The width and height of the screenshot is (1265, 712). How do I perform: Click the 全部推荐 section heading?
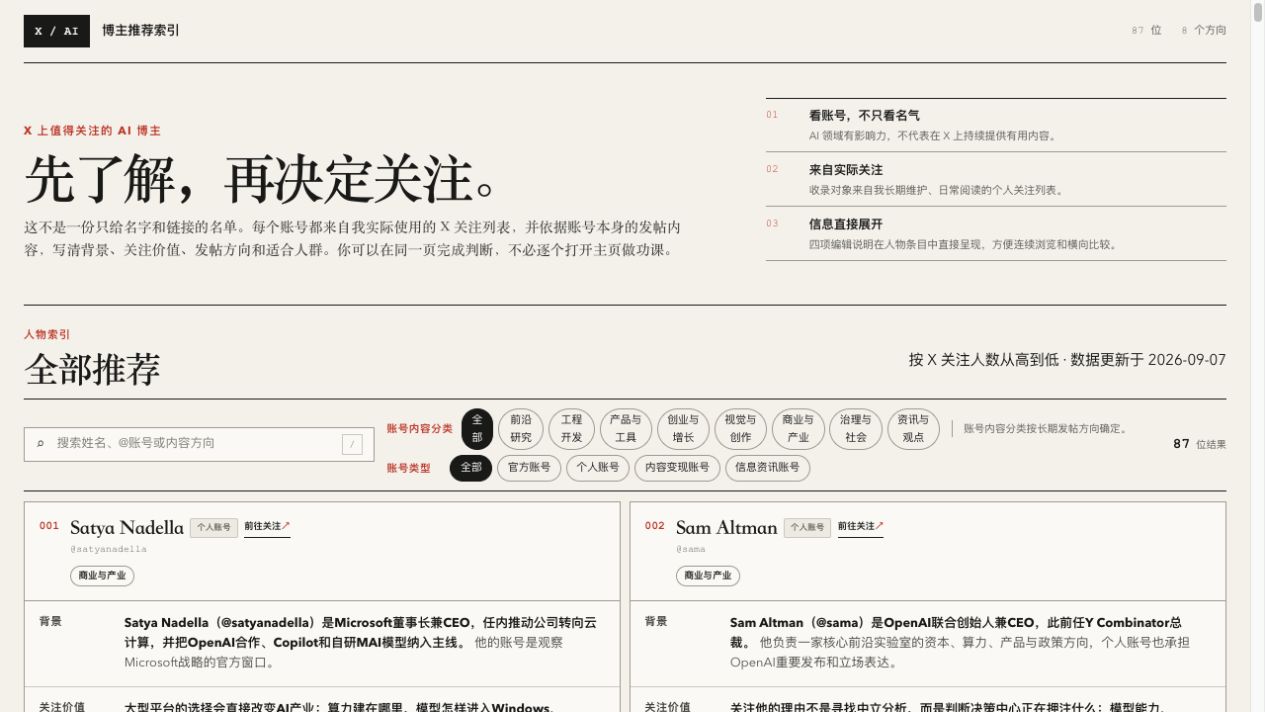tap(92, 370)
